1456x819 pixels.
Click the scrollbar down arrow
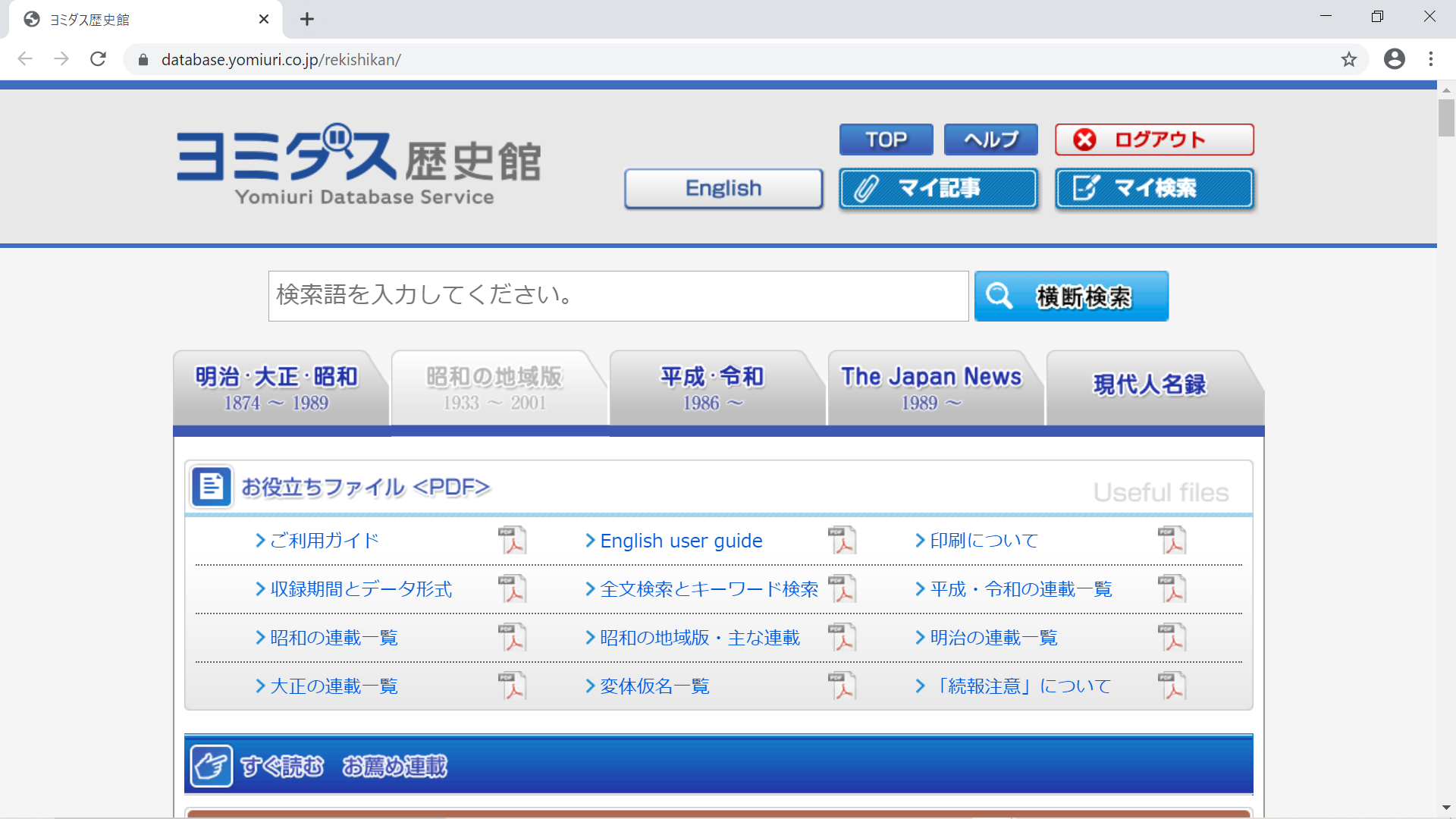point(1446,808)
